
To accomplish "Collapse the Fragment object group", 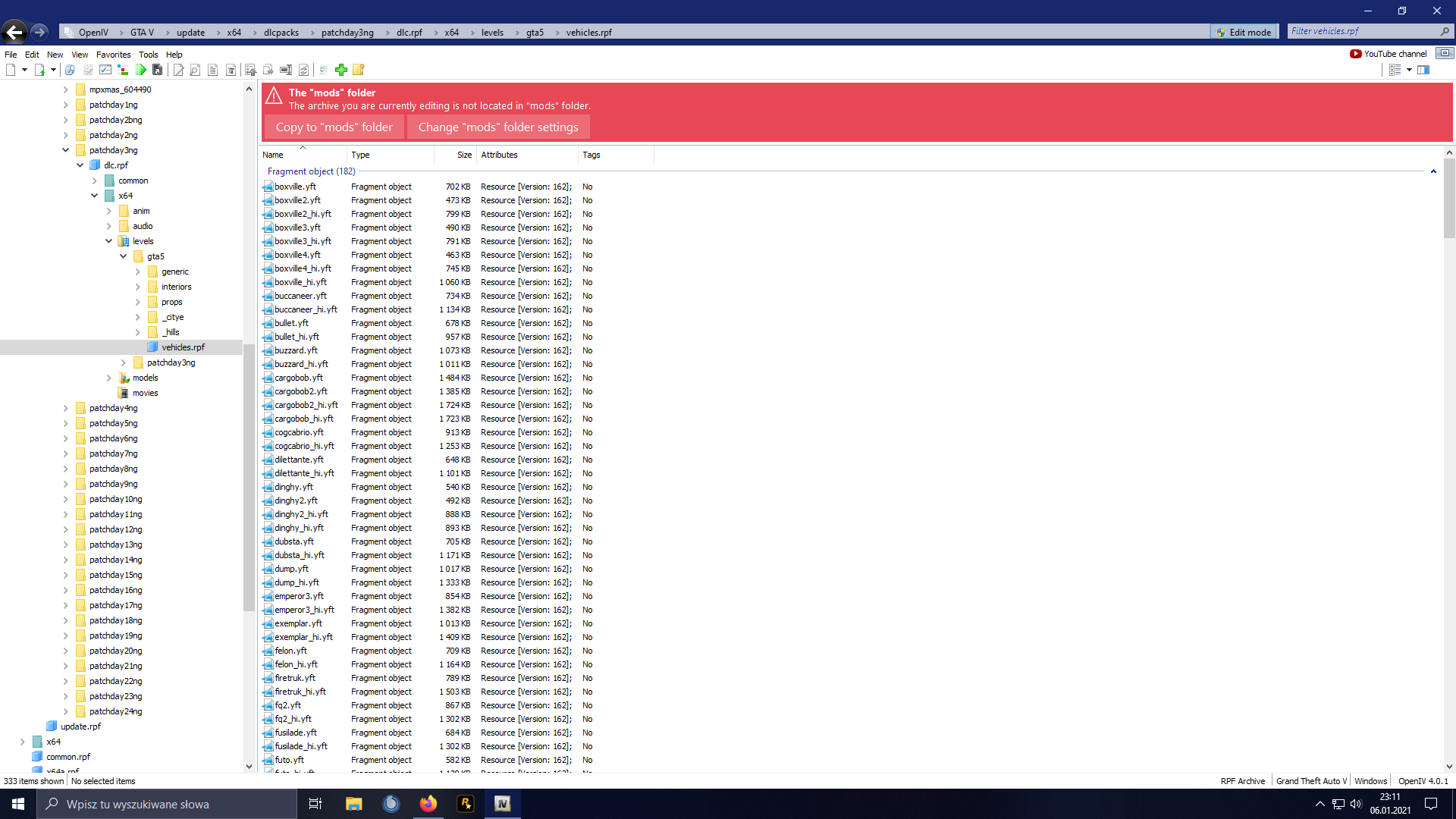I will coord(1433,171).
